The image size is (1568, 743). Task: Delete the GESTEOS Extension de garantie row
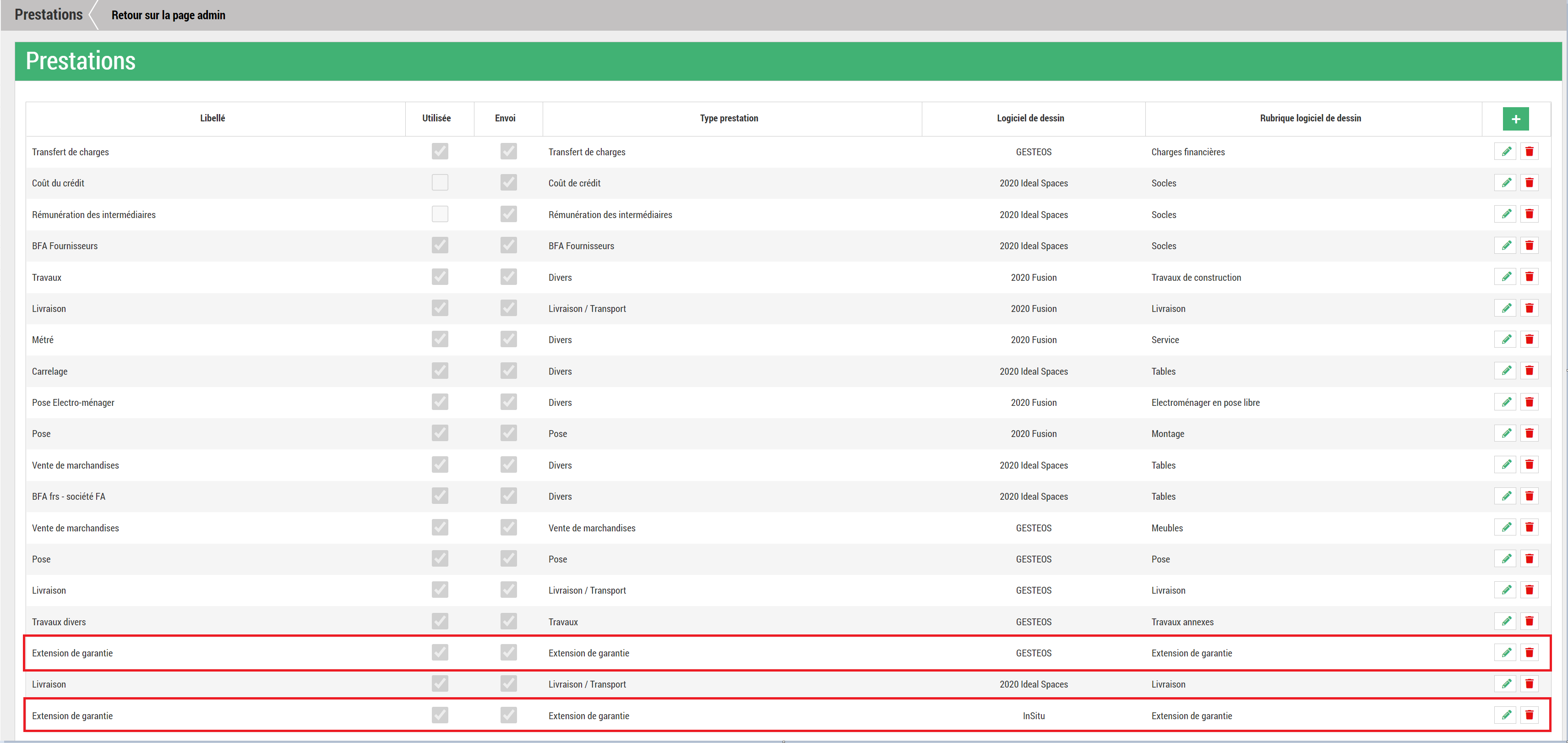[1529, 653]
